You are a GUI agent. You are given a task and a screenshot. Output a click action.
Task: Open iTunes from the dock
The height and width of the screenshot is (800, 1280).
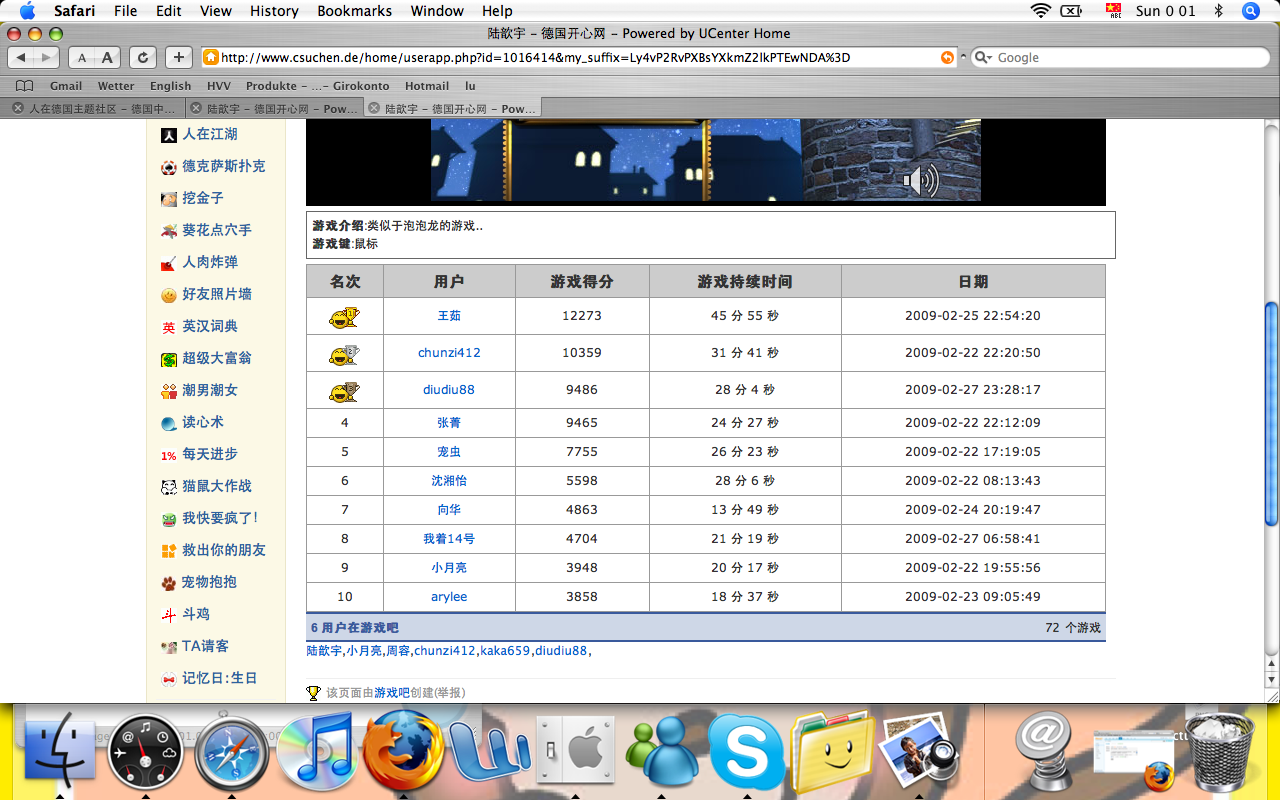(317, 750)
